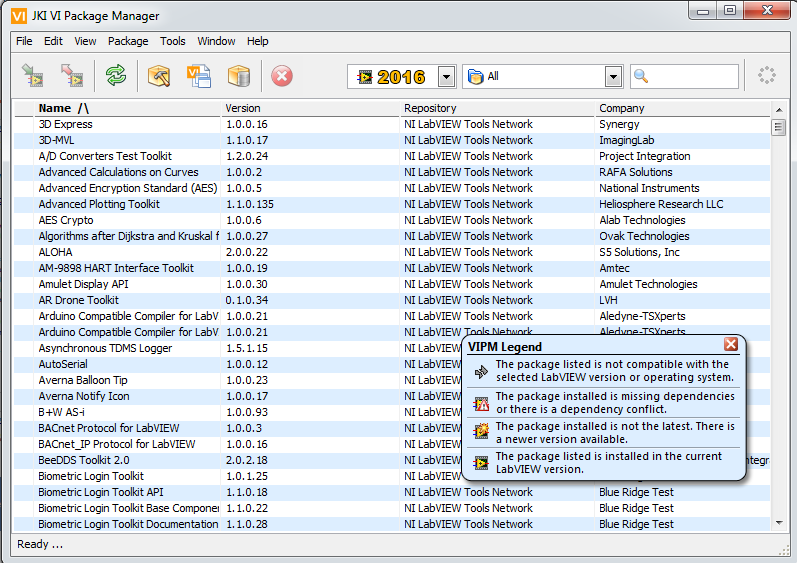The image size is (797, 563).
Task: Select BeeDDS Toolkit 2.0
Action: (x=84, y=460)
